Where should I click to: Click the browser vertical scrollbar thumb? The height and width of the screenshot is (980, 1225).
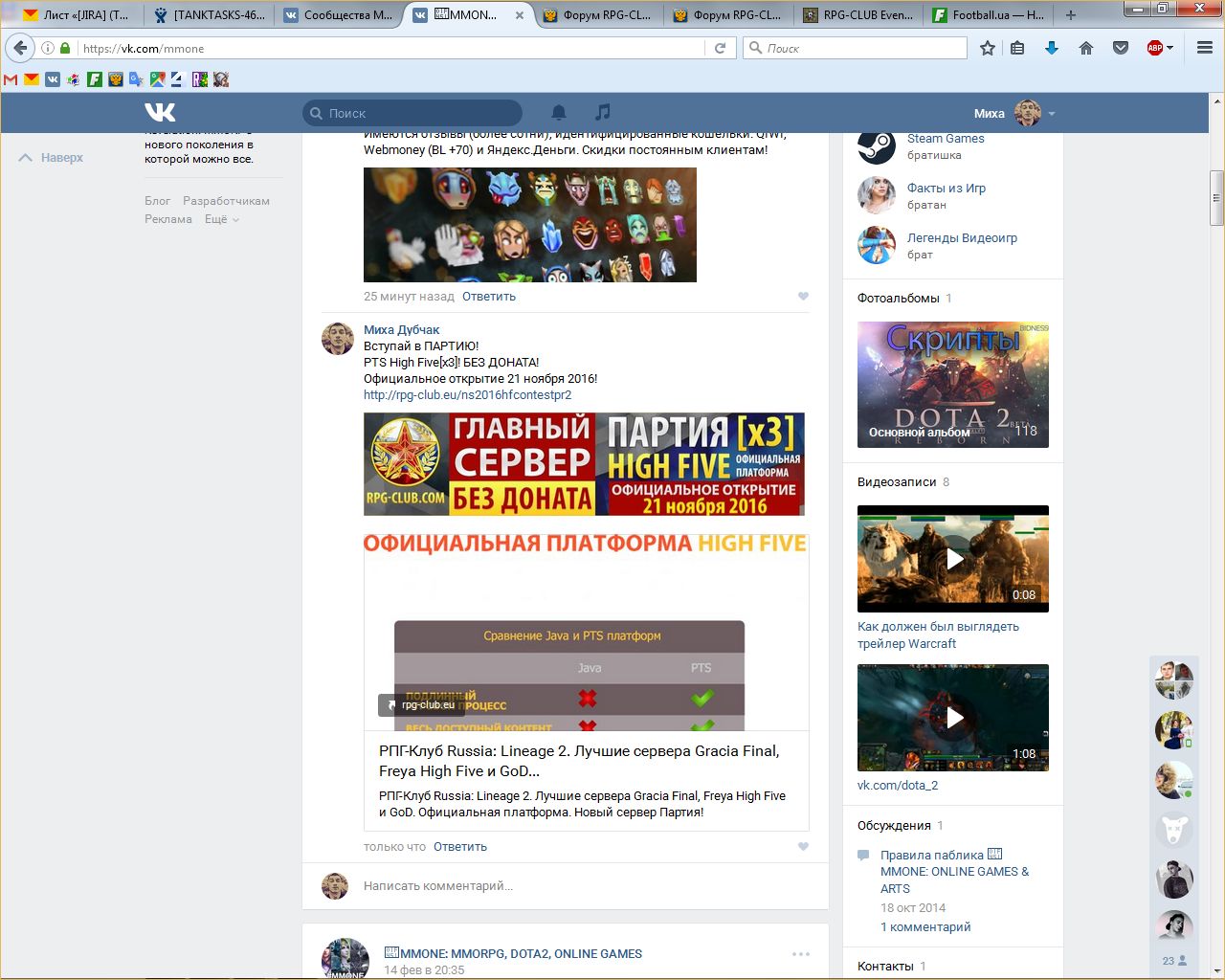1216,198
